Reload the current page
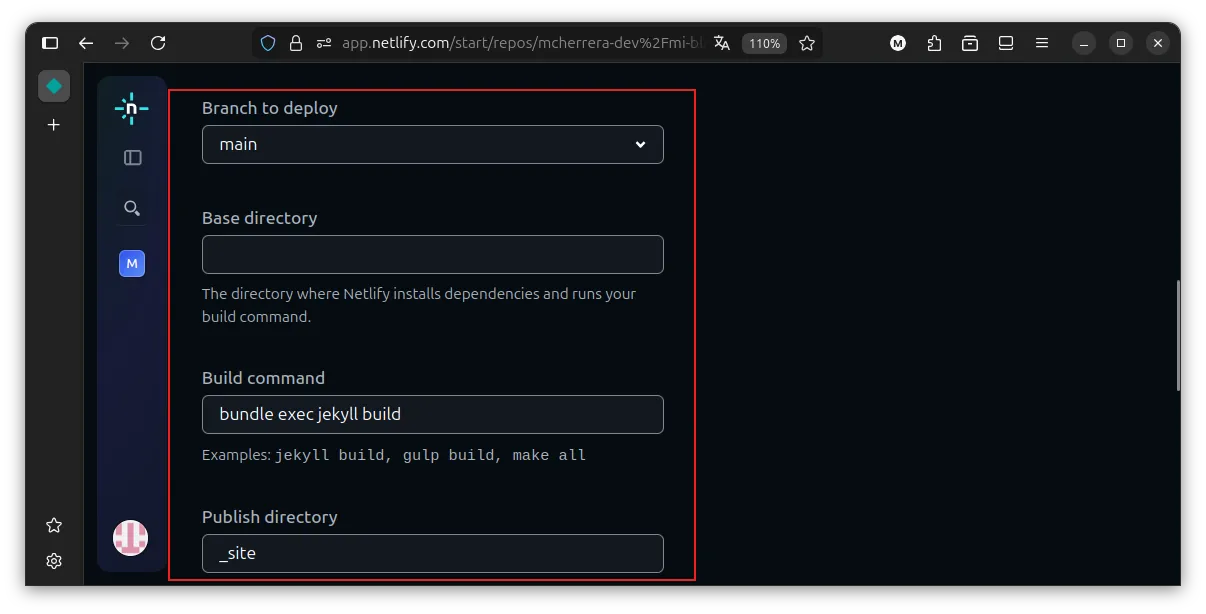1206x614 pixels. [x=158, y=43]
